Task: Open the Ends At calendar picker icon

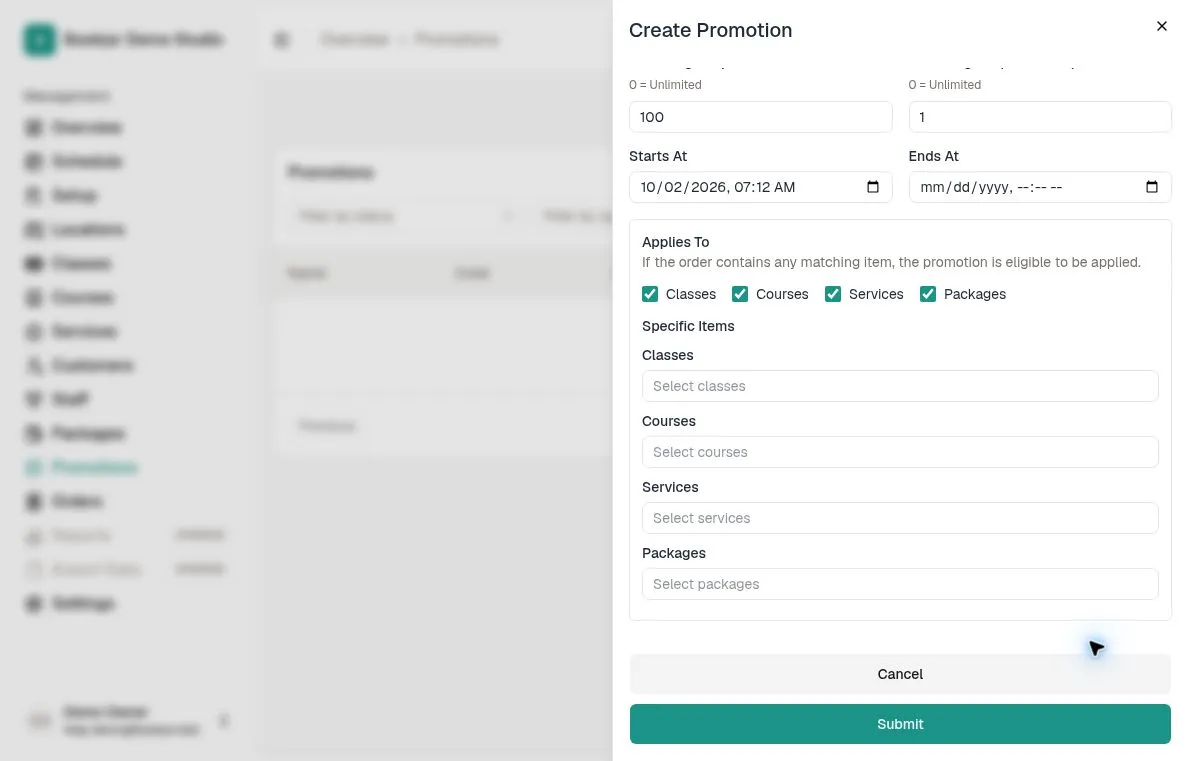Action: click(1152, 187)
